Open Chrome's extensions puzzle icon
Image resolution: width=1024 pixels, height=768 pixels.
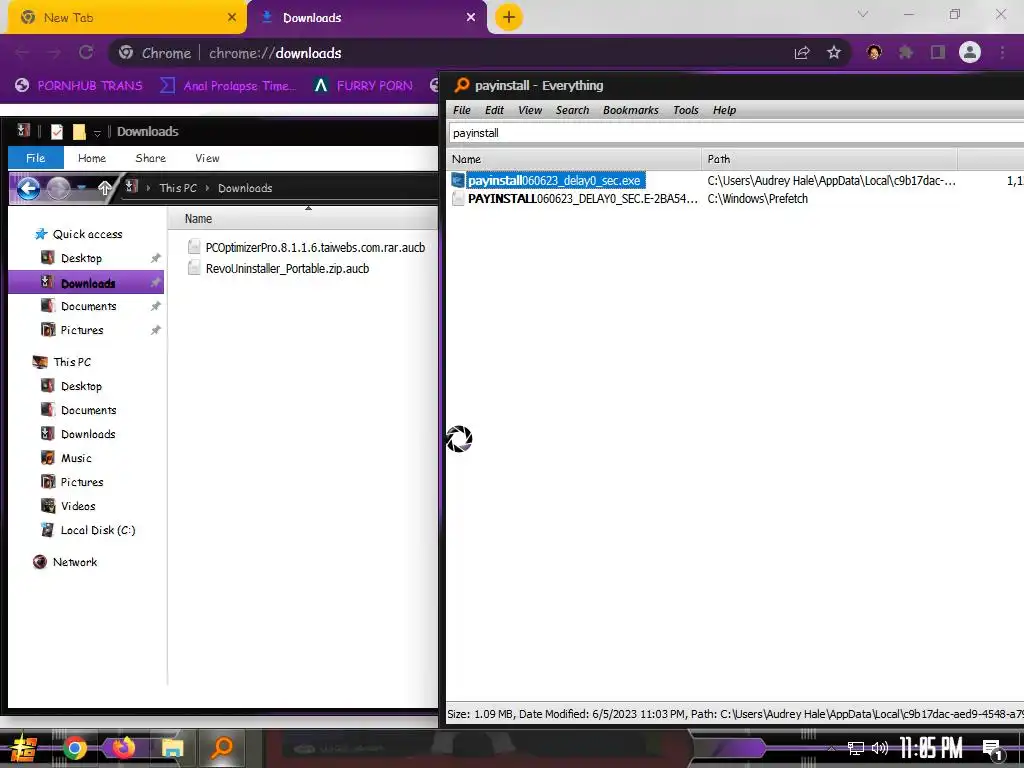tap(906, 52)
